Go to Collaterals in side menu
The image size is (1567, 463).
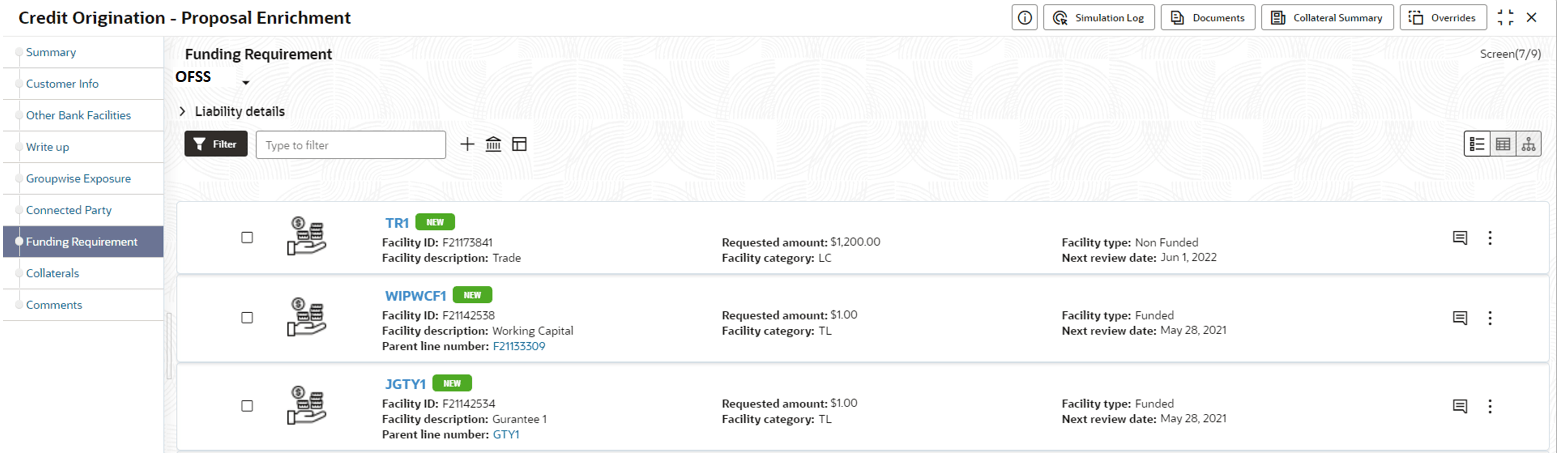tap(52, 273)
